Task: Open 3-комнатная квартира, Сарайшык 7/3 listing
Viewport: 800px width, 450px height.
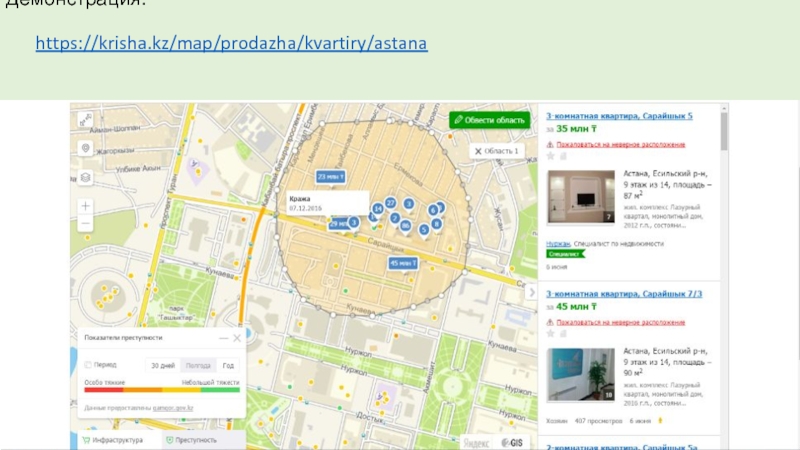Action: (x=624, y=293)
